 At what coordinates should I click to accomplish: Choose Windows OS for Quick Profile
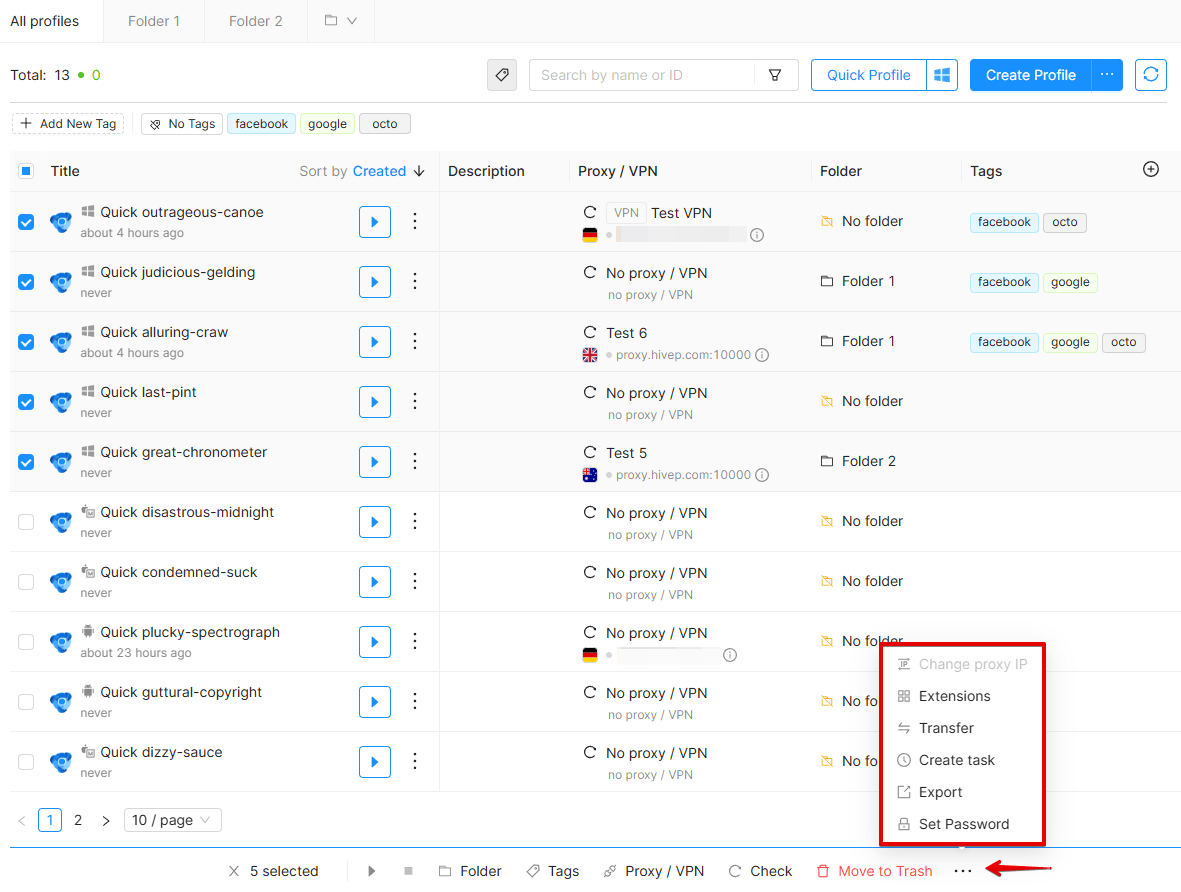(x=941, y=75)
